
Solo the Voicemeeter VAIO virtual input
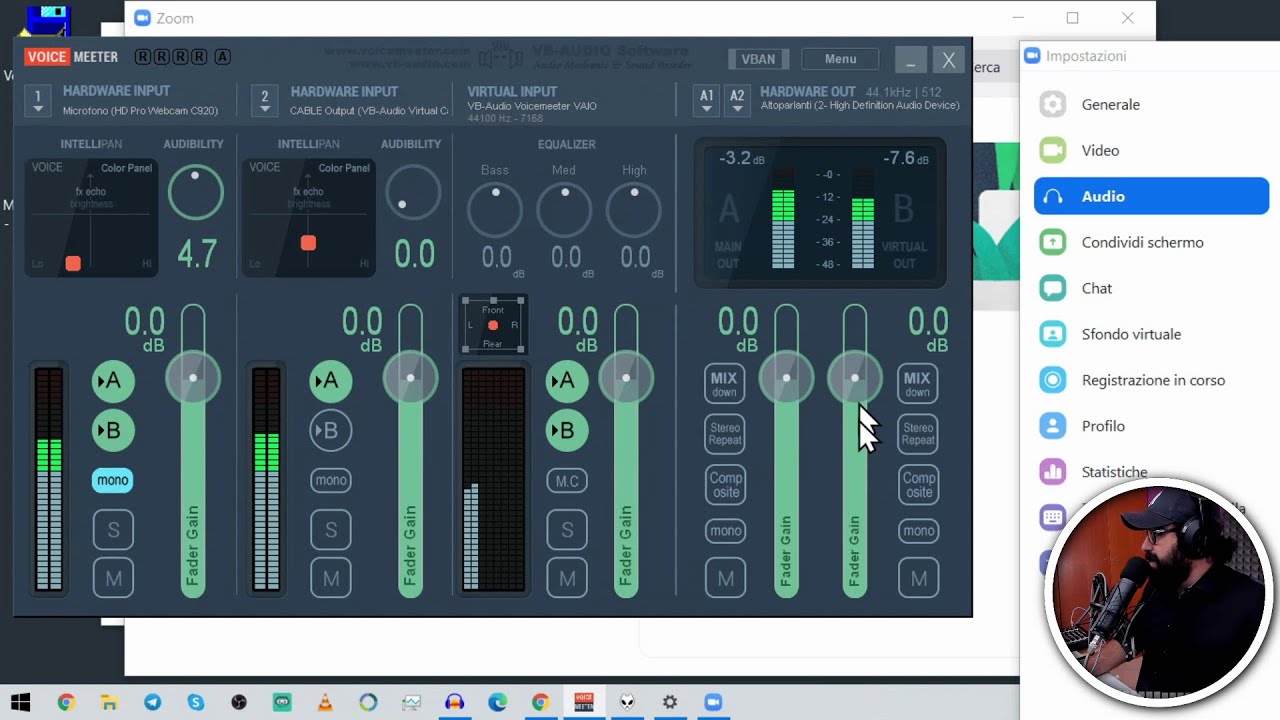tap(567, 530)
